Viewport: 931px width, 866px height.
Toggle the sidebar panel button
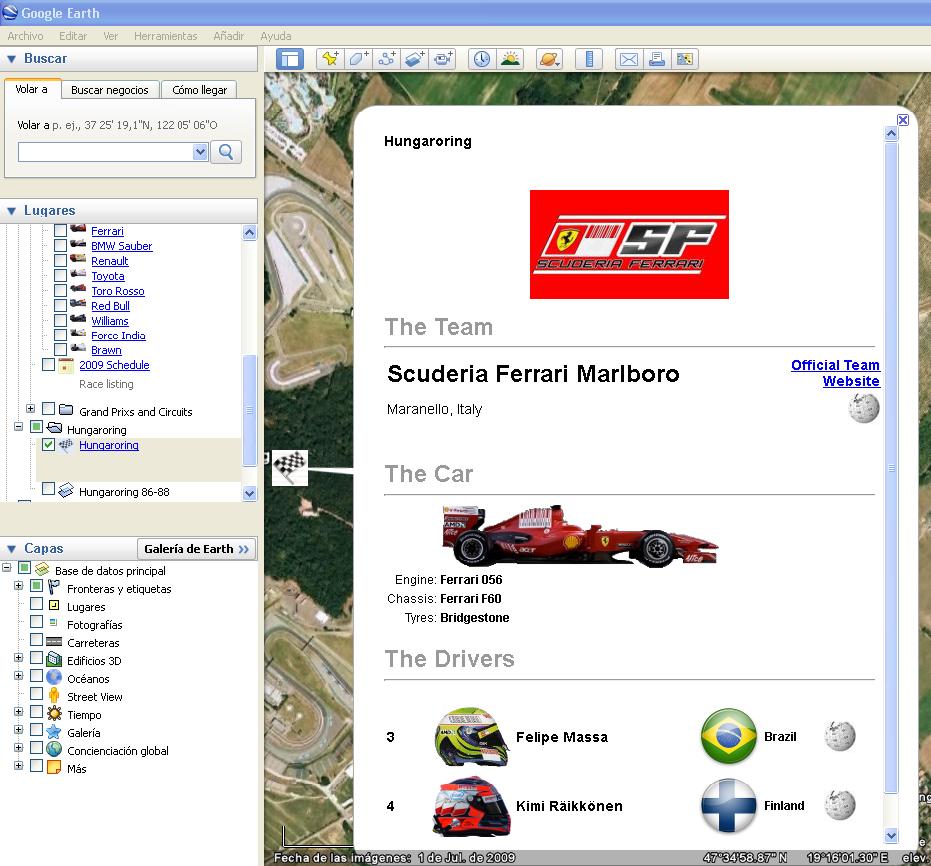point(289,59)
